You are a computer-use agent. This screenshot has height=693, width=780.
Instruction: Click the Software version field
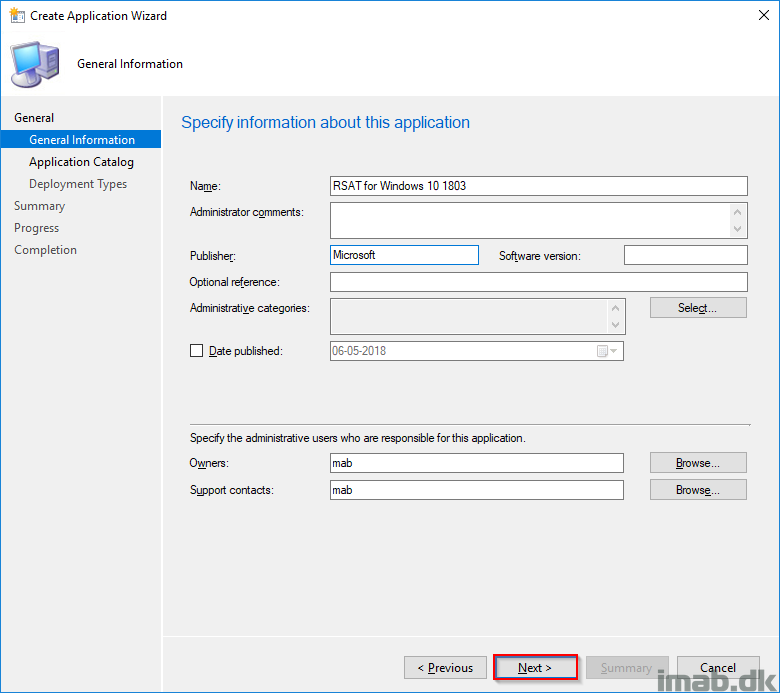[x=685, y=255]
